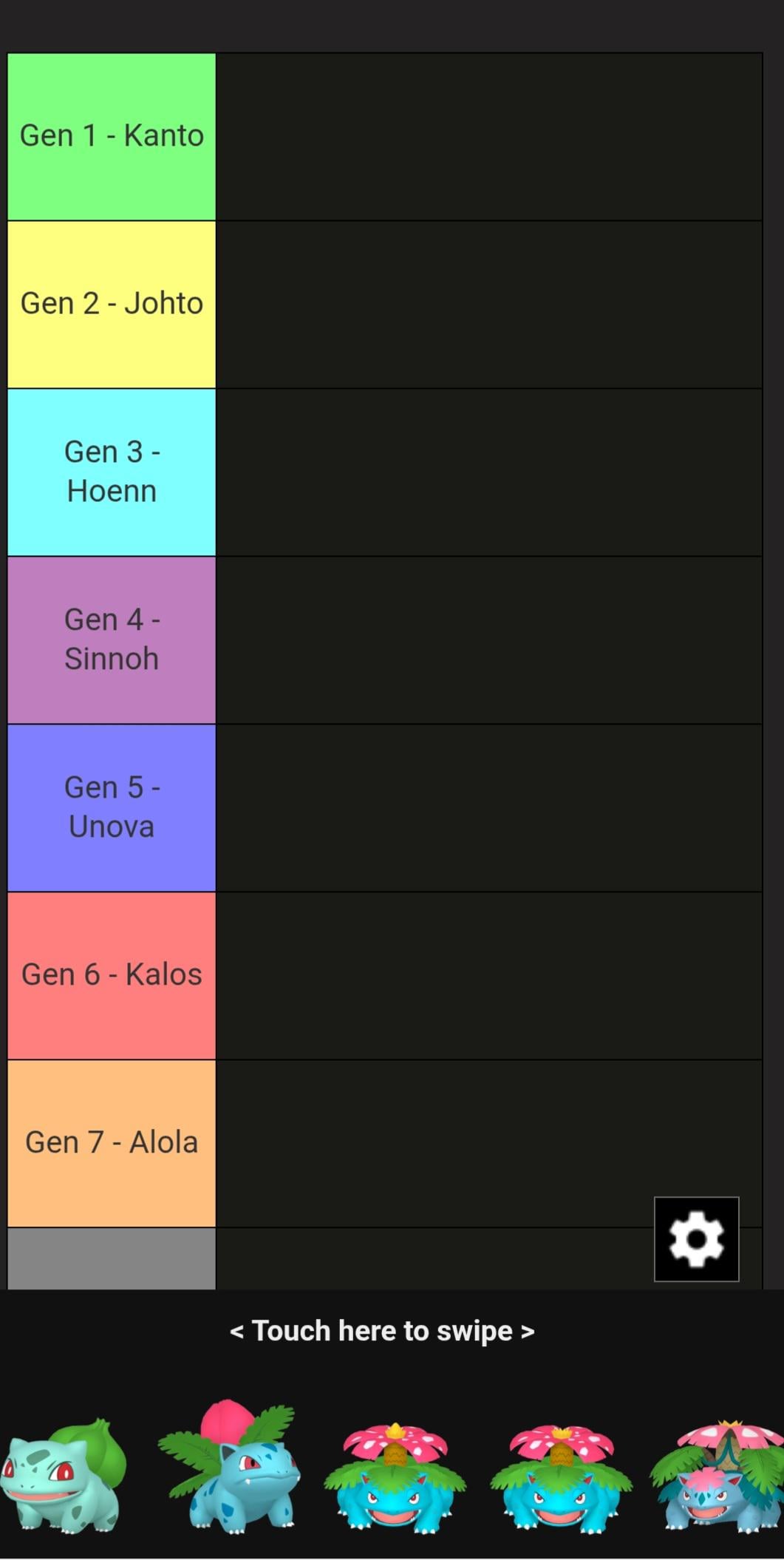Screen dimensions: 784x1560
Task: Pick the second Venusaur image
Action: click(561, 1476)
